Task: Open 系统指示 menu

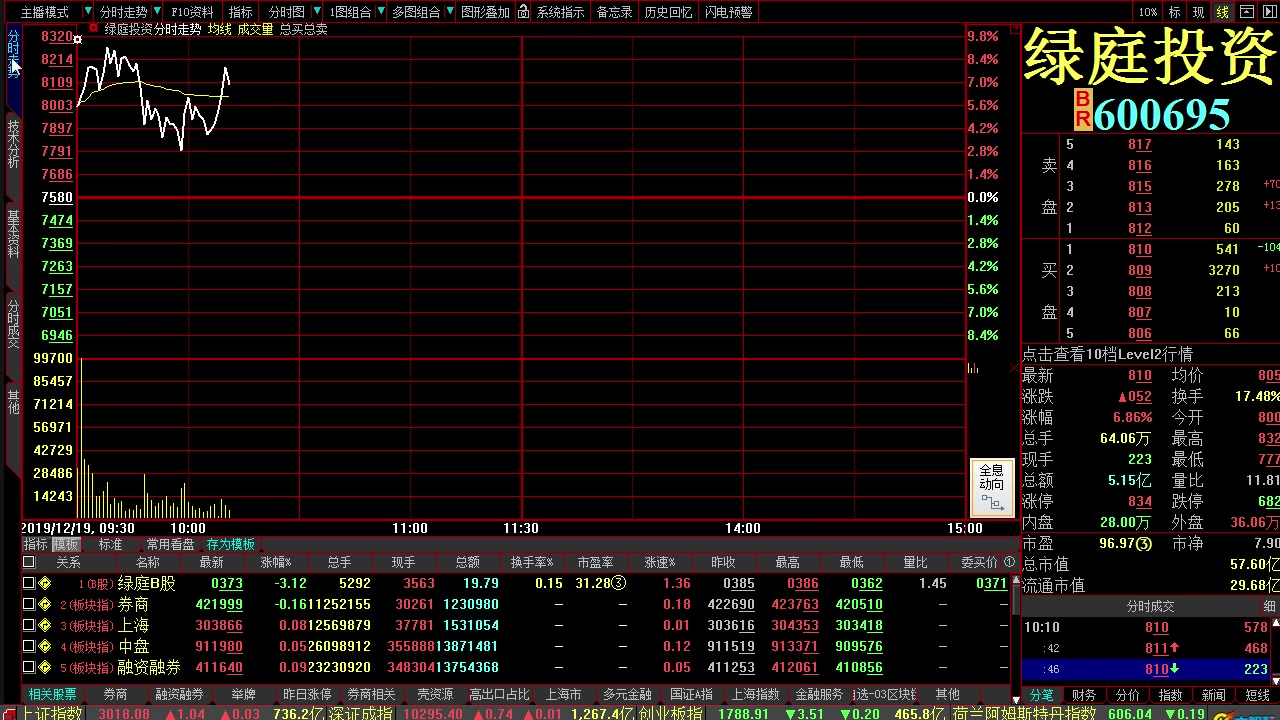Action: (560, 12)
